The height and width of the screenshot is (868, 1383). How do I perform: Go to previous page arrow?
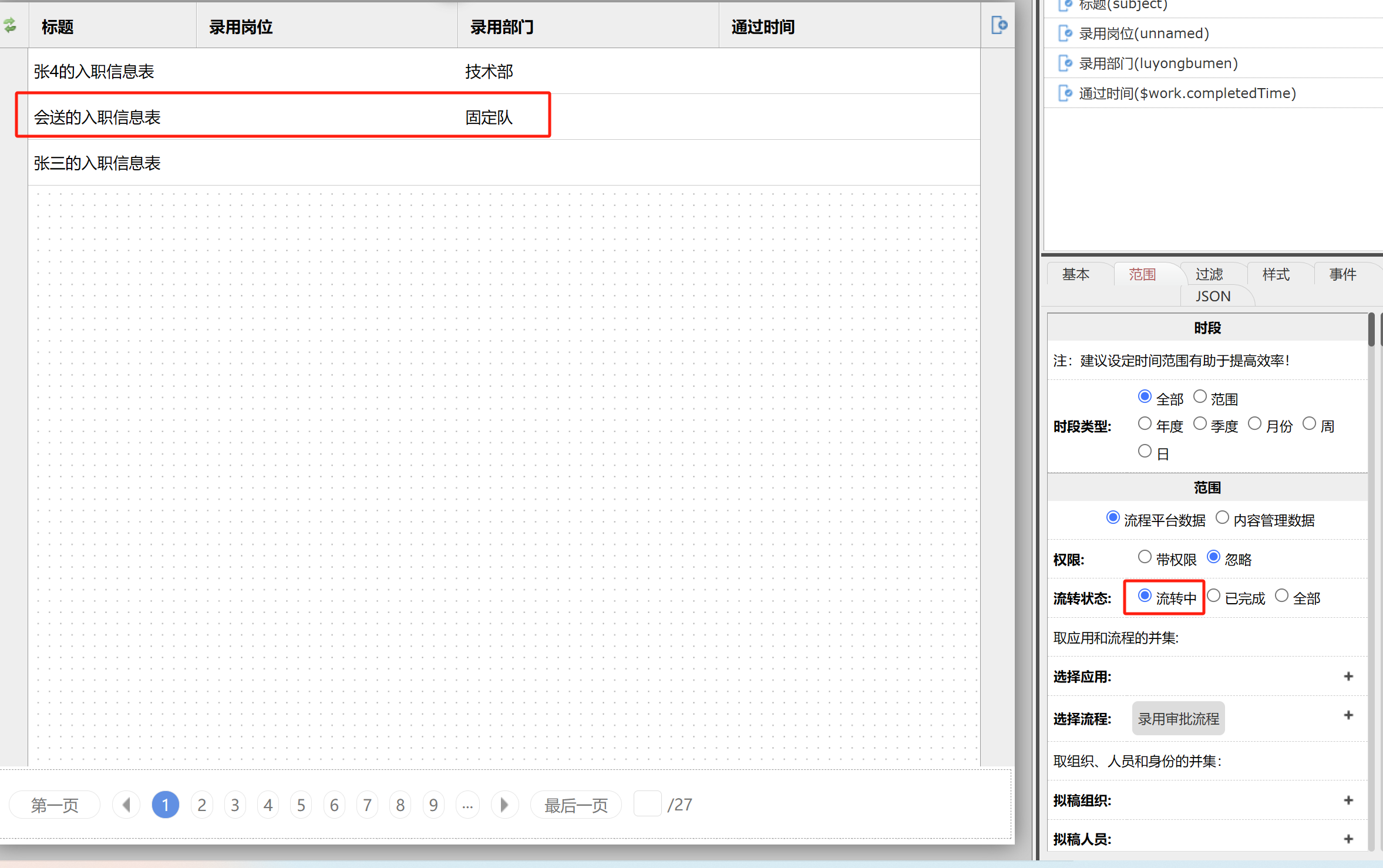click(x=126, y=805)
